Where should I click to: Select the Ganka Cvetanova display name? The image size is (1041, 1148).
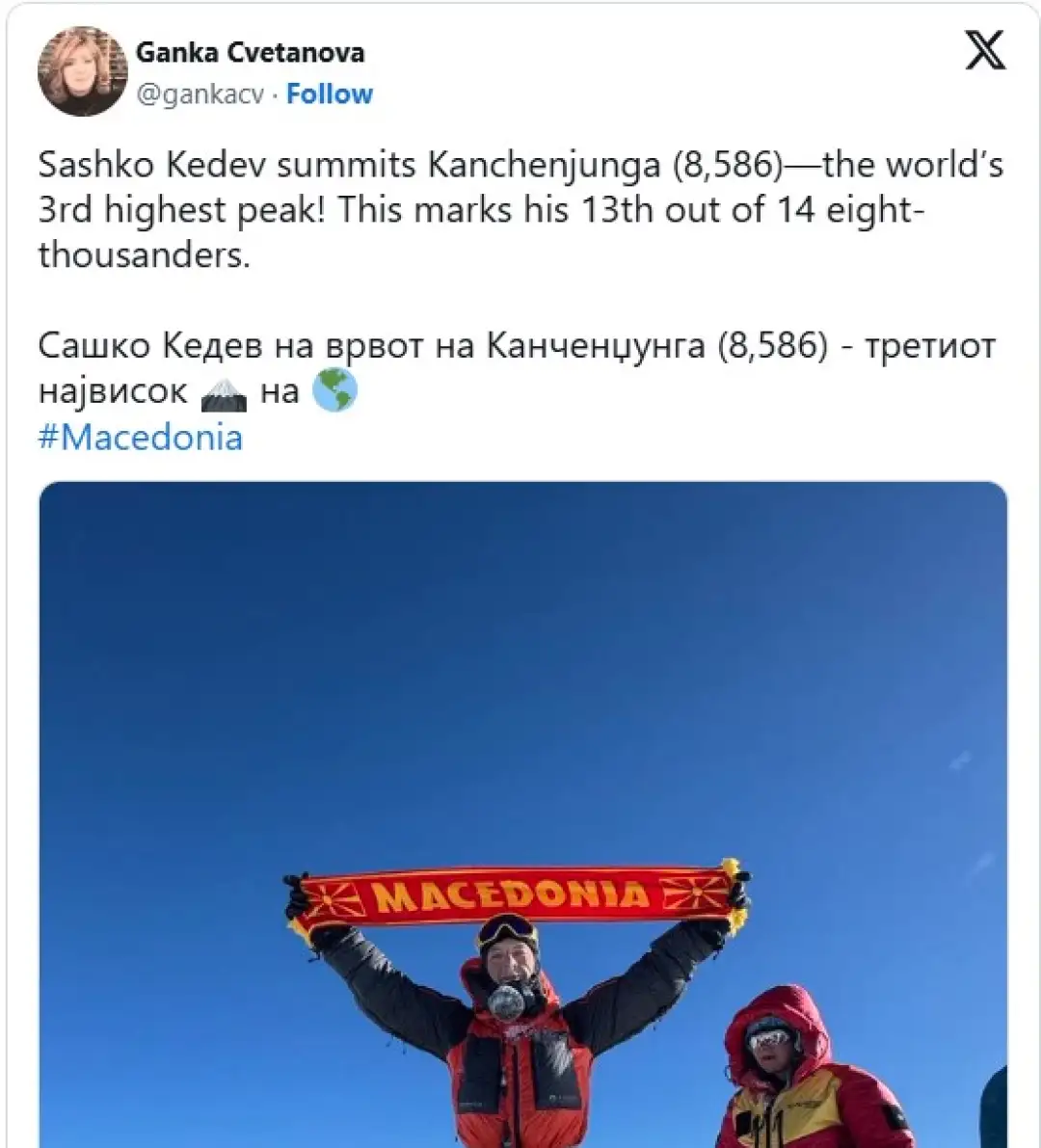(x=251, y=53)
